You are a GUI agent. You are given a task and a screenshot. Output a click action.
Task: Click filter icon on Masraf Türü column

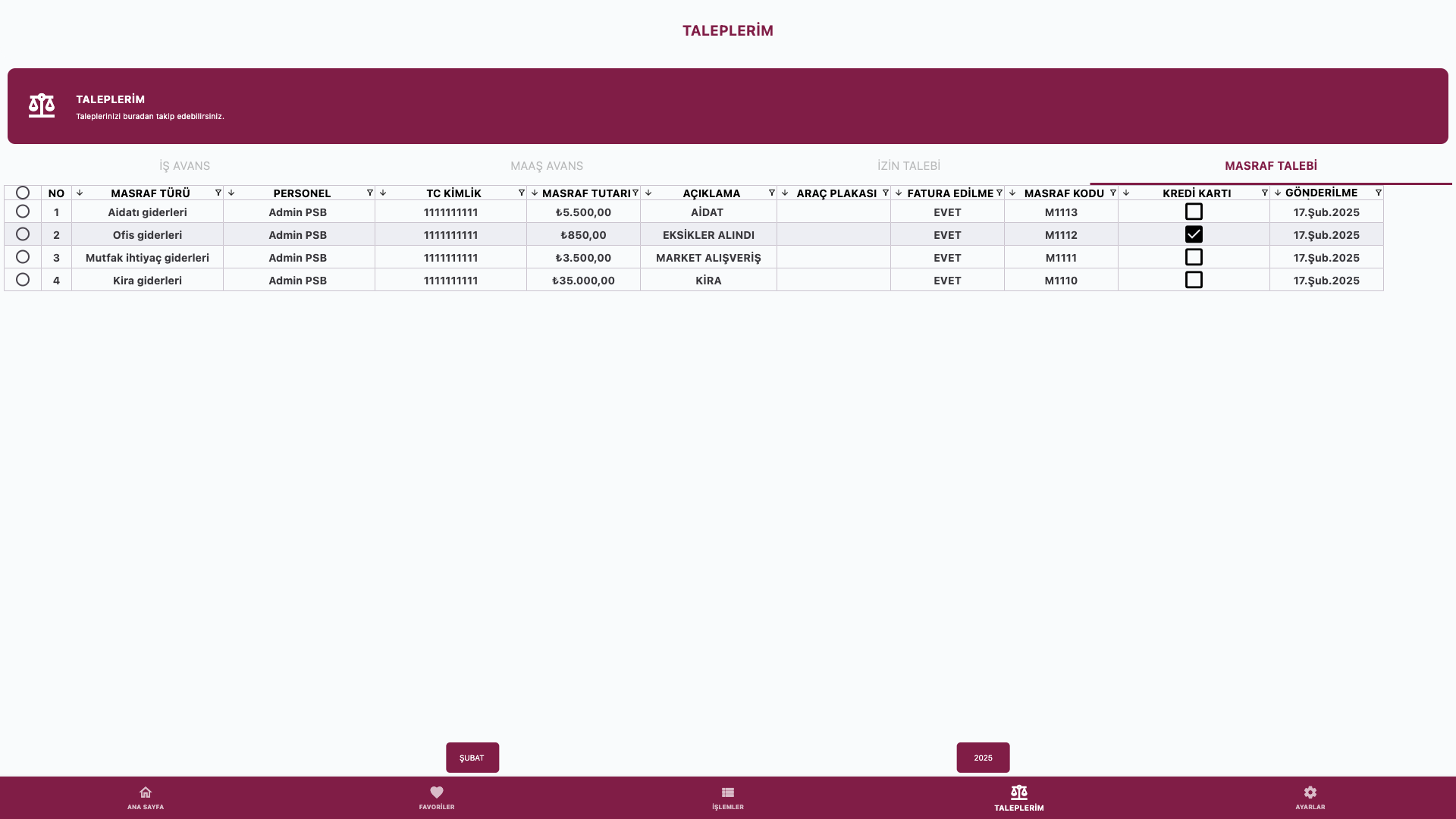click(x=218, y=193)
